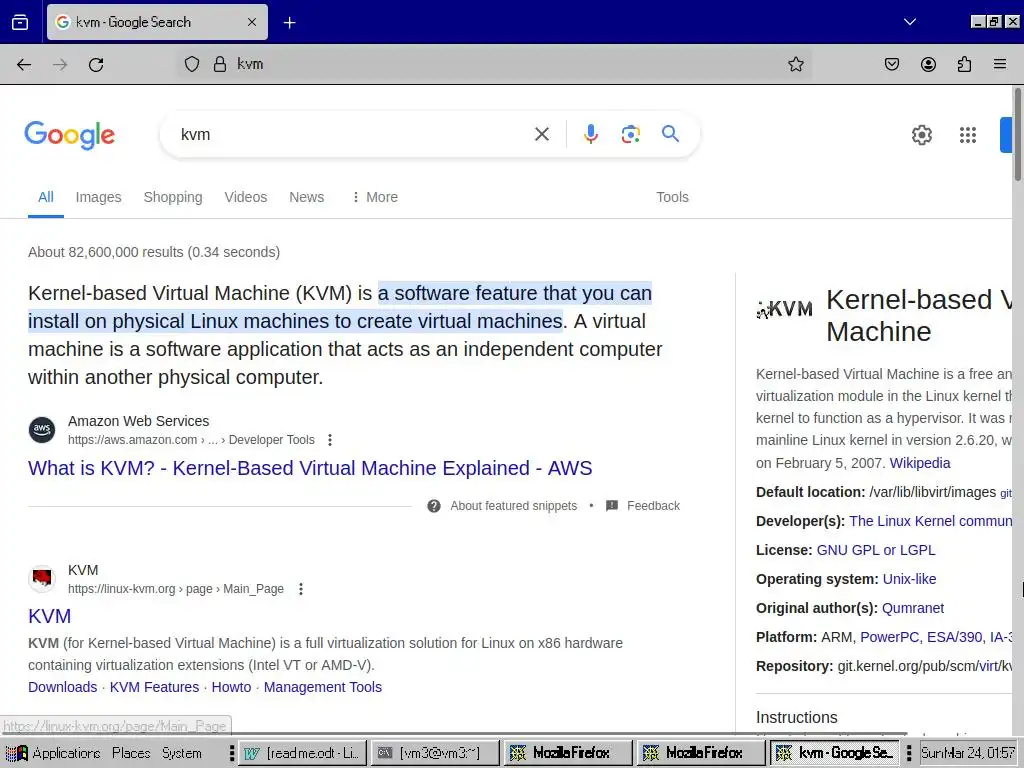Open the Save to Pocket icon
The image size is (1024, 768).
coord(891,64)
